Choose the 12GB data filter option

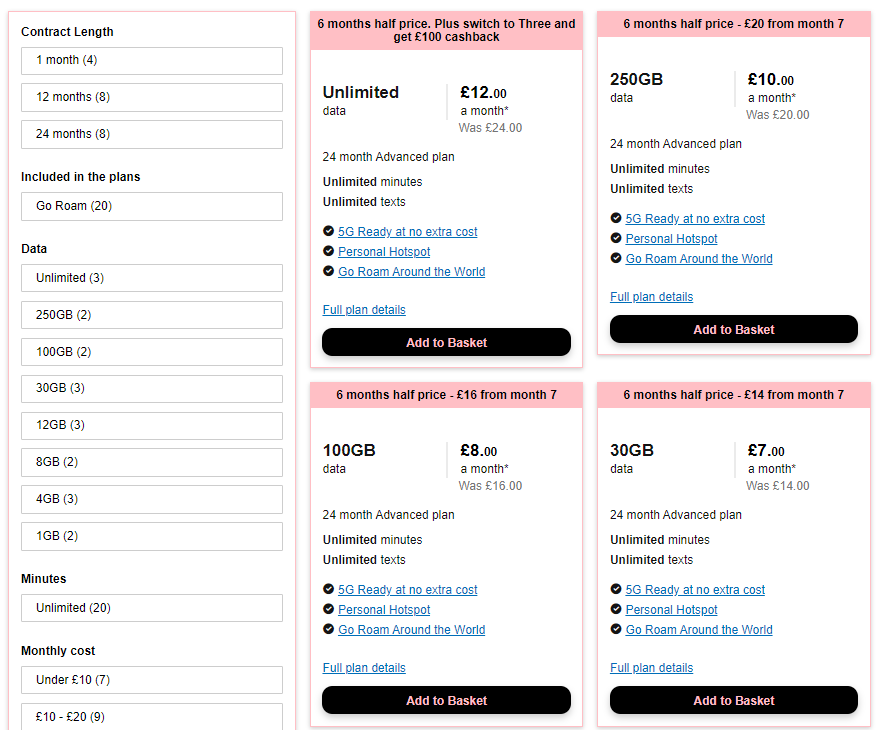pos(152,425)
